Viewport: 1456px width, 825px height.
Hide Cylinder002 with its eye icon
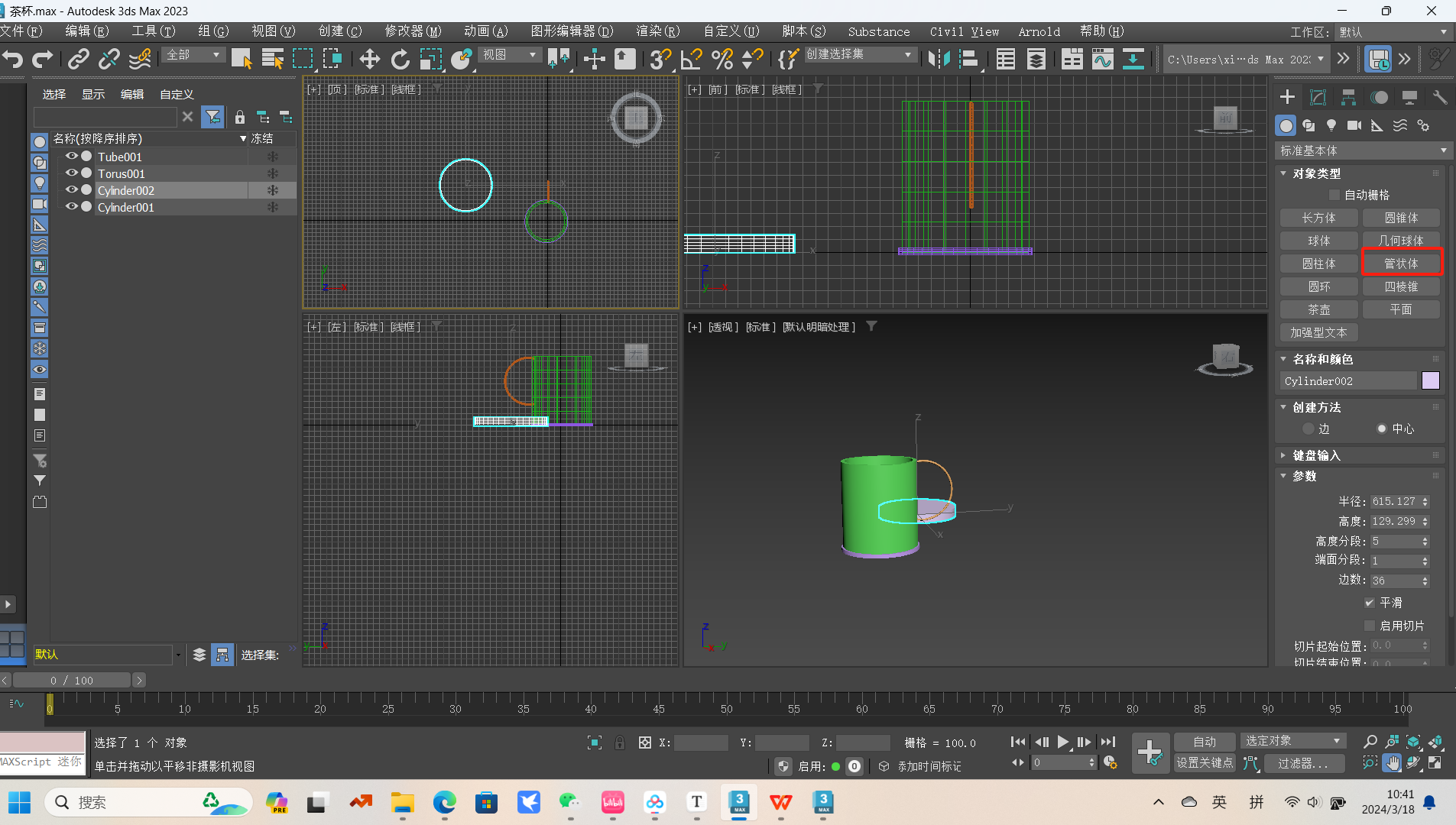(71, 189)
